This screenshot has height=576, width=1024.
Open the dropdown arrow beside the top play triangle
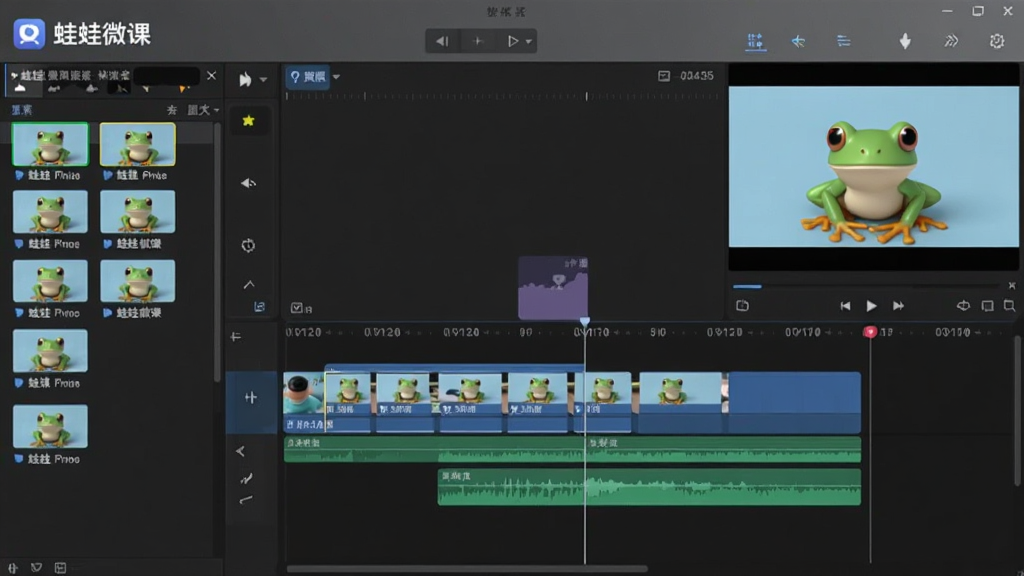coord(528,42)
